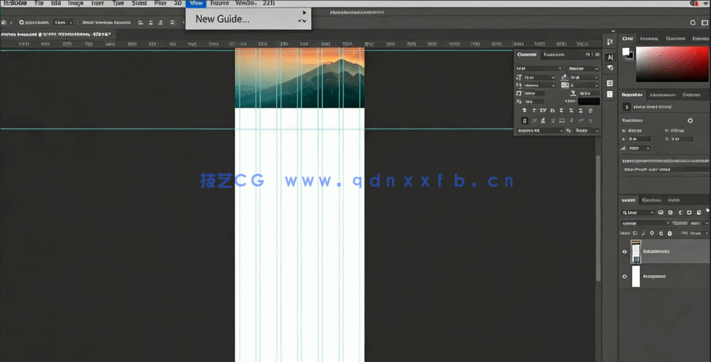This screenshot has height=362, width=711.
Task: Open the font size dropdown
Action: [540, 78]
